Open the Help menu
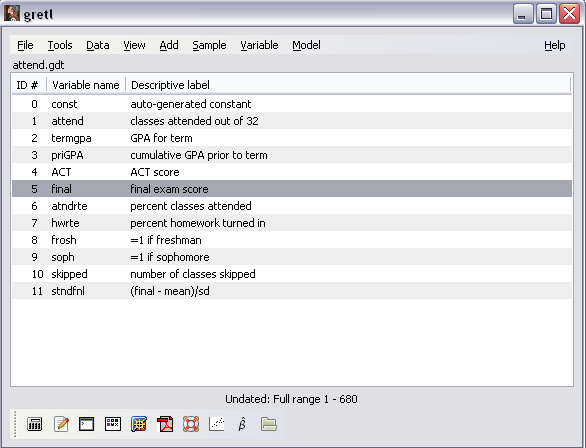 pyautogui.click(x=555, y=45)
